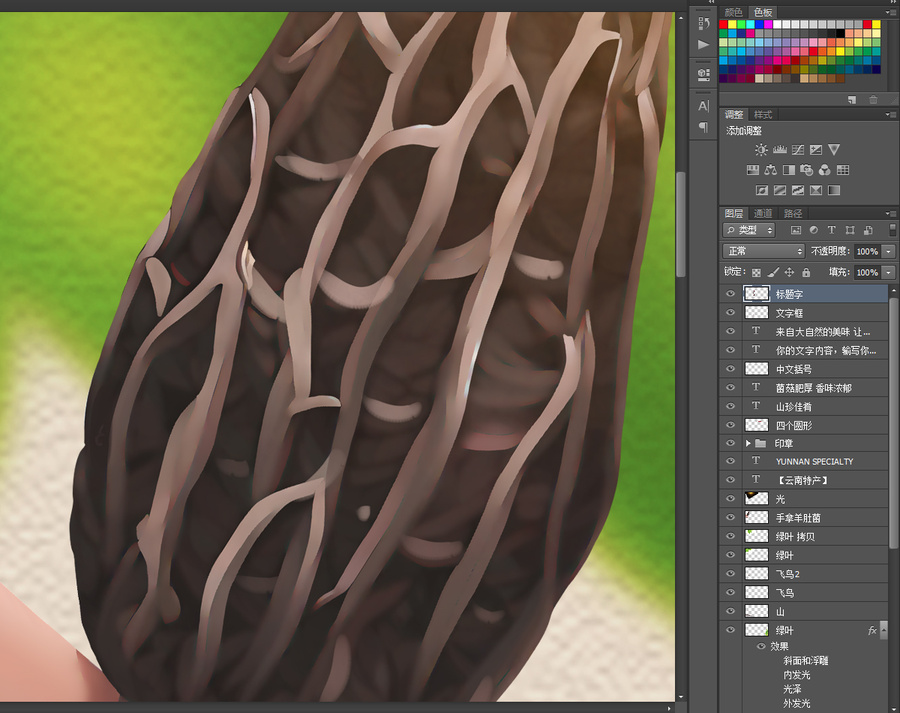Image resolution: width=900 pixels, height=713 pixels.
Task: Add a Levels adjustment
Action: coord(779,150)
